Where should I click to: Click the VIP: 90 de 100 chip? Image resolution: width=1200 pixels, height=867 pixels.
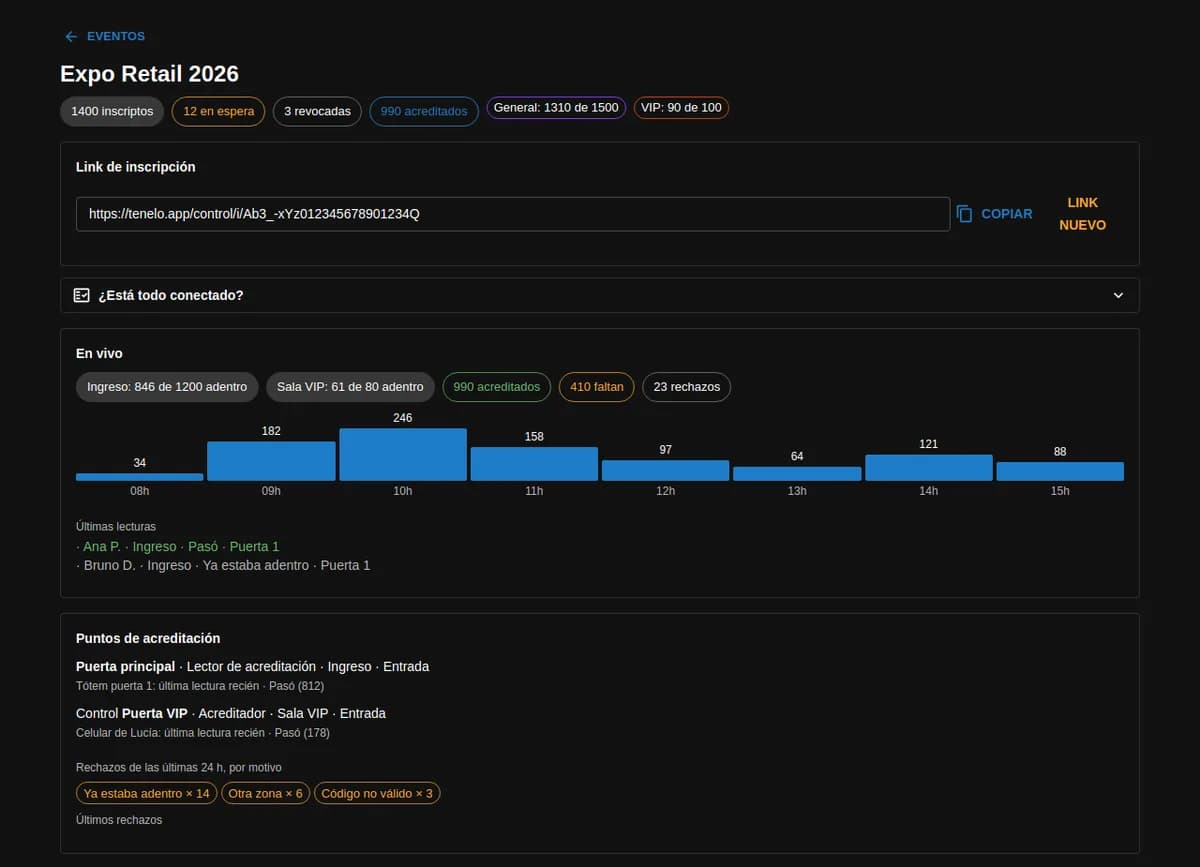click(x=681, y=107)
